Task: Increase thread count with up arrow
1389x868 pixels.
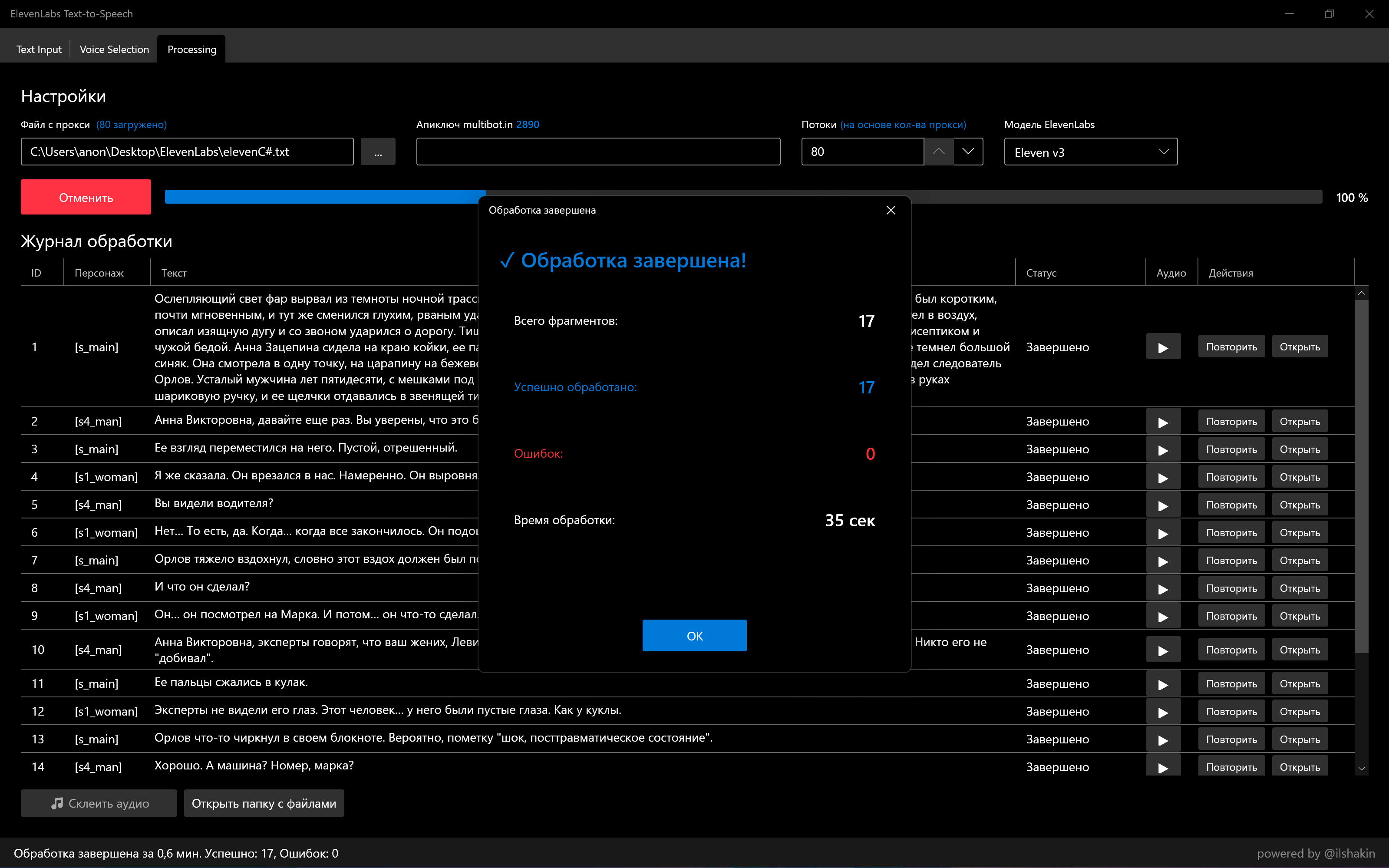Action: (x=938, y=152)
